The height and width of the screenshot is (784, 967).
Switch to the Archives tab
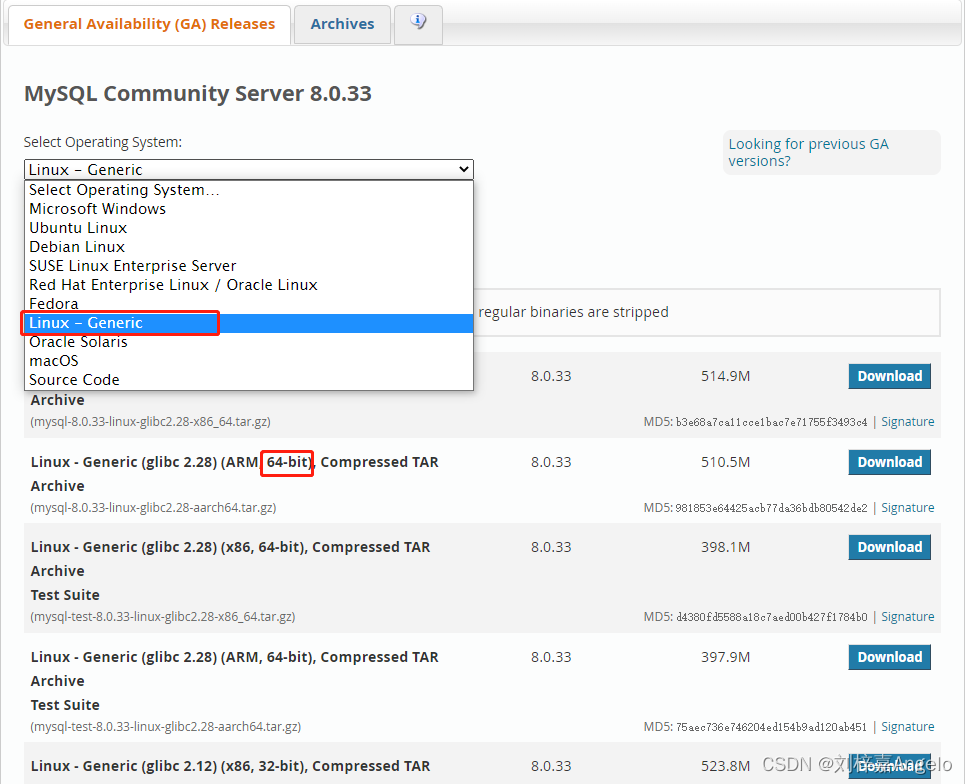coord(342,24)
